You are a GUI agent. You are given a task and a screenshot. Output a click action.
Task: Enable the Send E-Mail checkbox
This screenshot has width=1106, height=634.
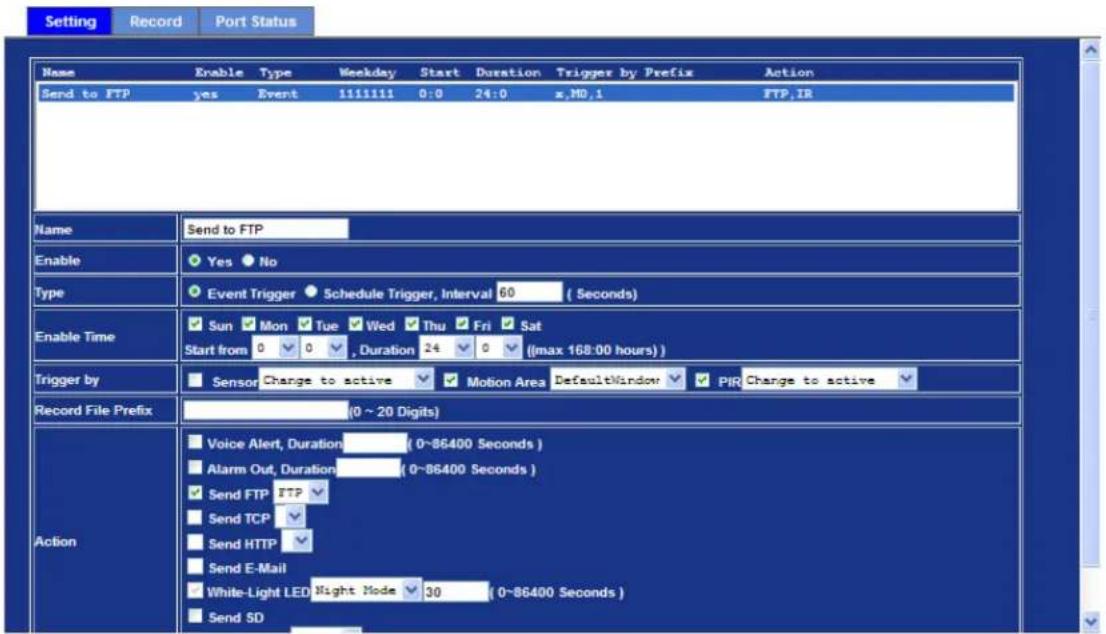click(x=195, y=566)
